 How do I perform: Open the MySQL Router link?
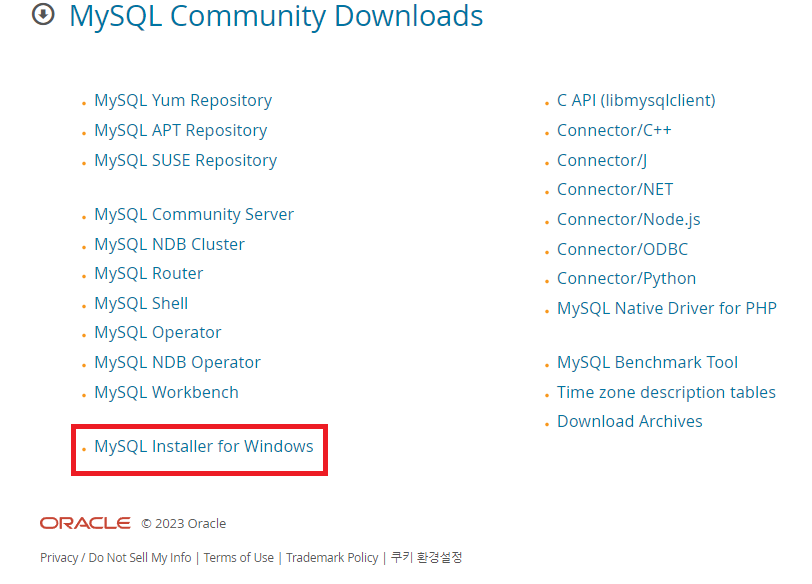point(149,273)
